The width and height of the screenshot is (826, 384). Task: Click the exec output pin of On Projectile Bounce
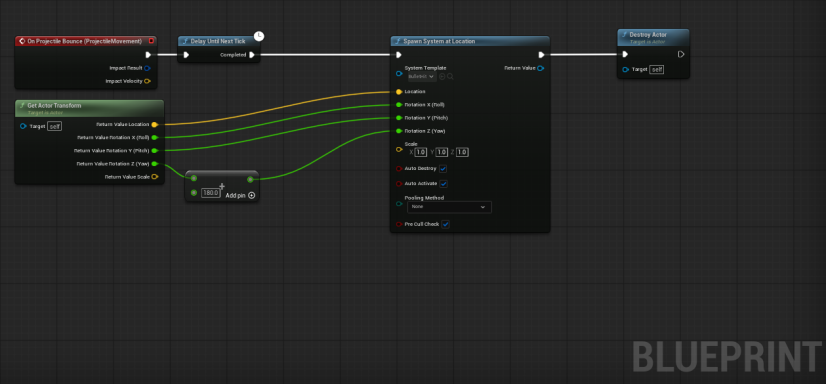coord(148,55)
